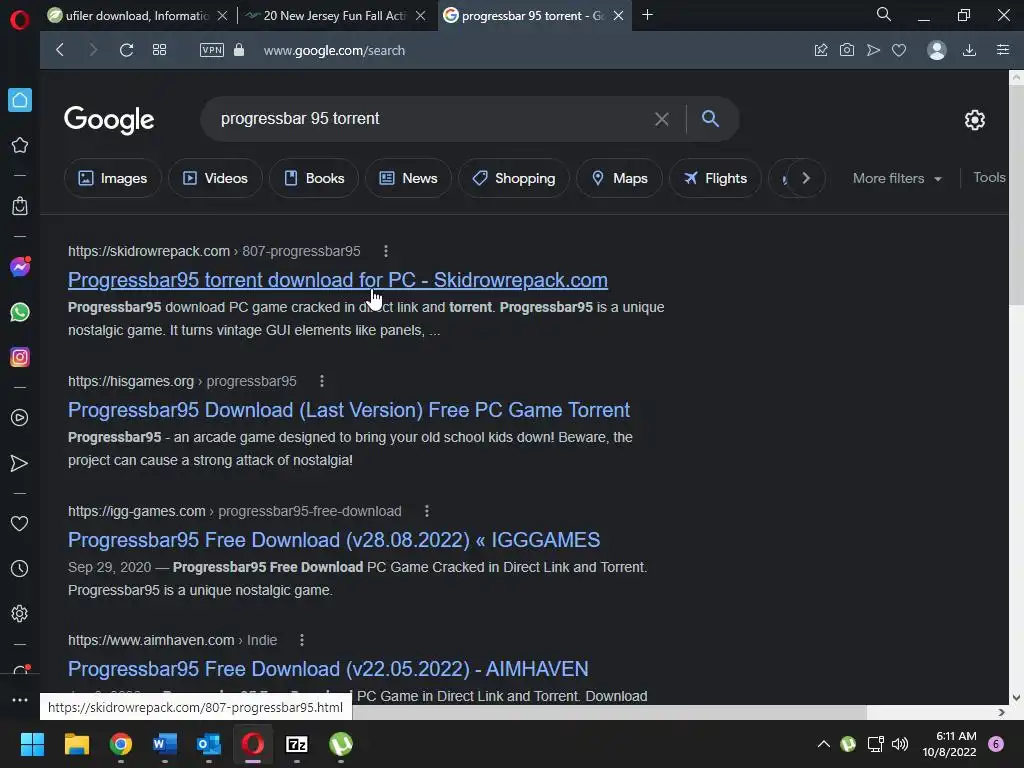Show browsing history clock icon
Screen dimensions: 1024x768
coord(20,569)
